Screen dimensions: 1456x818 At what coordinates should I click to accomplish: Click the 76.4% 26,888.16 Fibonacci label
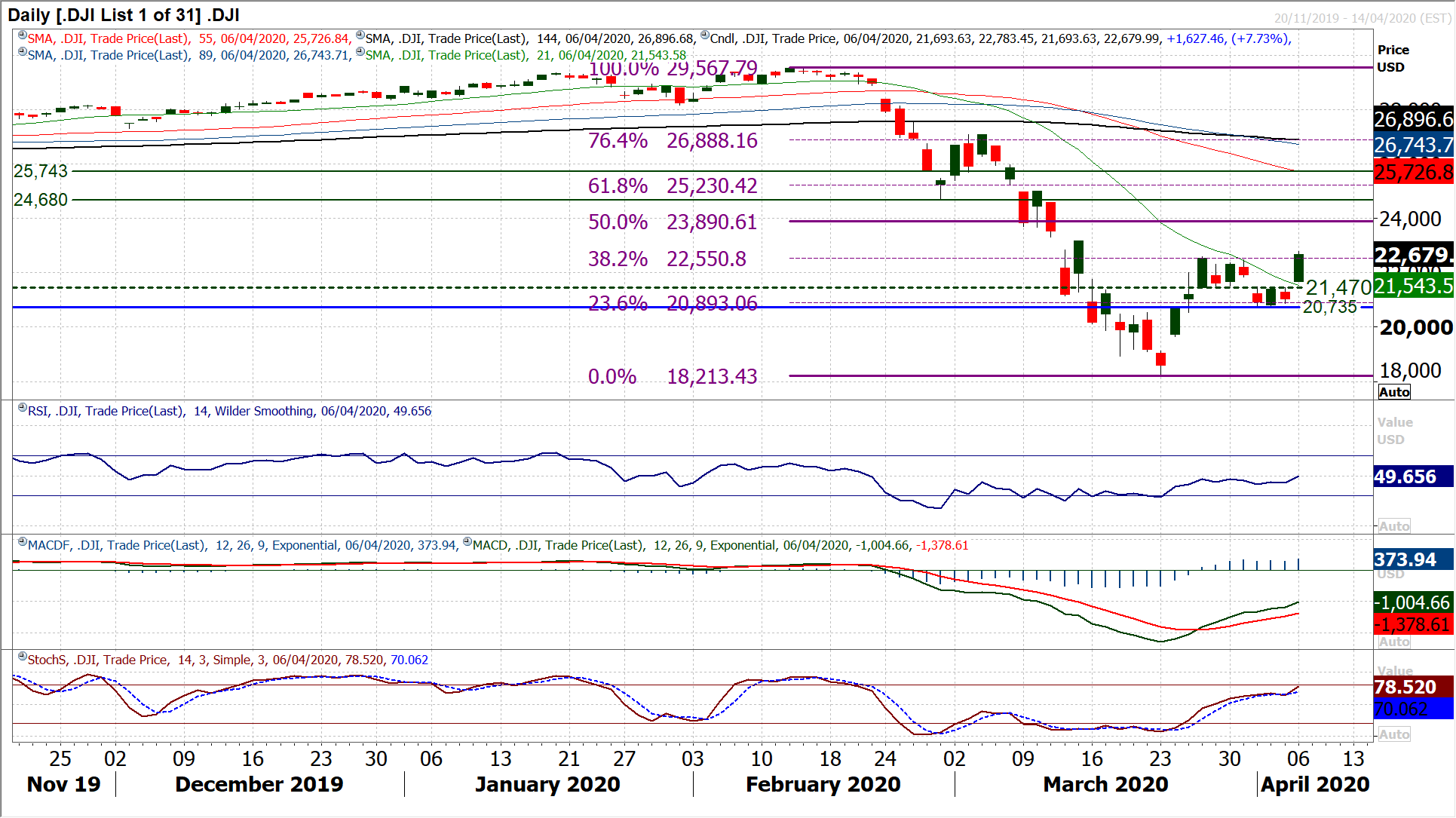click(x=673, y=140)
